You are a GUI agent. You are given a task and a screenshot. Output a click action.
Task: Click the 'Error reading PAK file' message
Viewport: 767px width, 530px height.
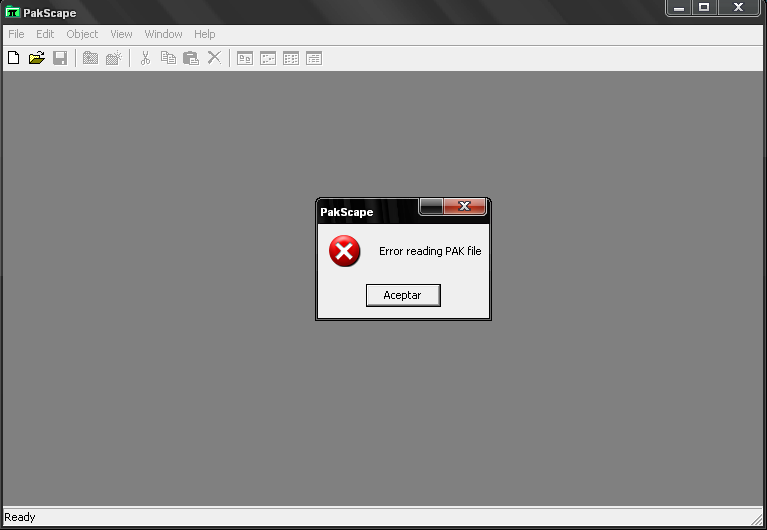(x=430, y=251)
